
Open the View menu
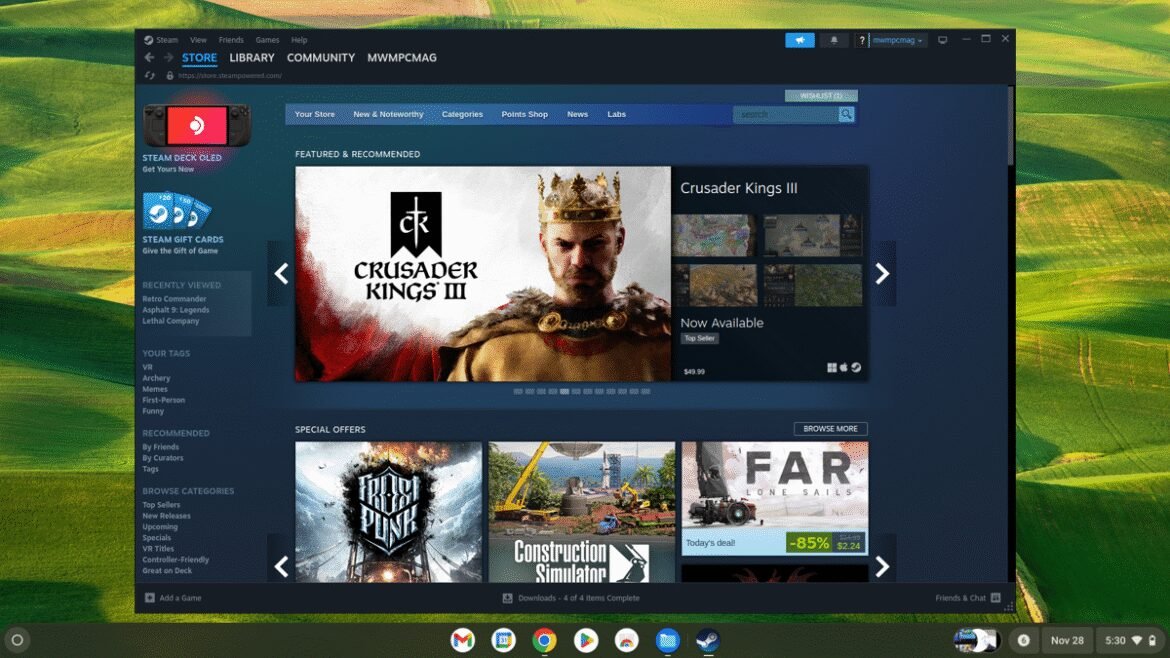[198, 40]
